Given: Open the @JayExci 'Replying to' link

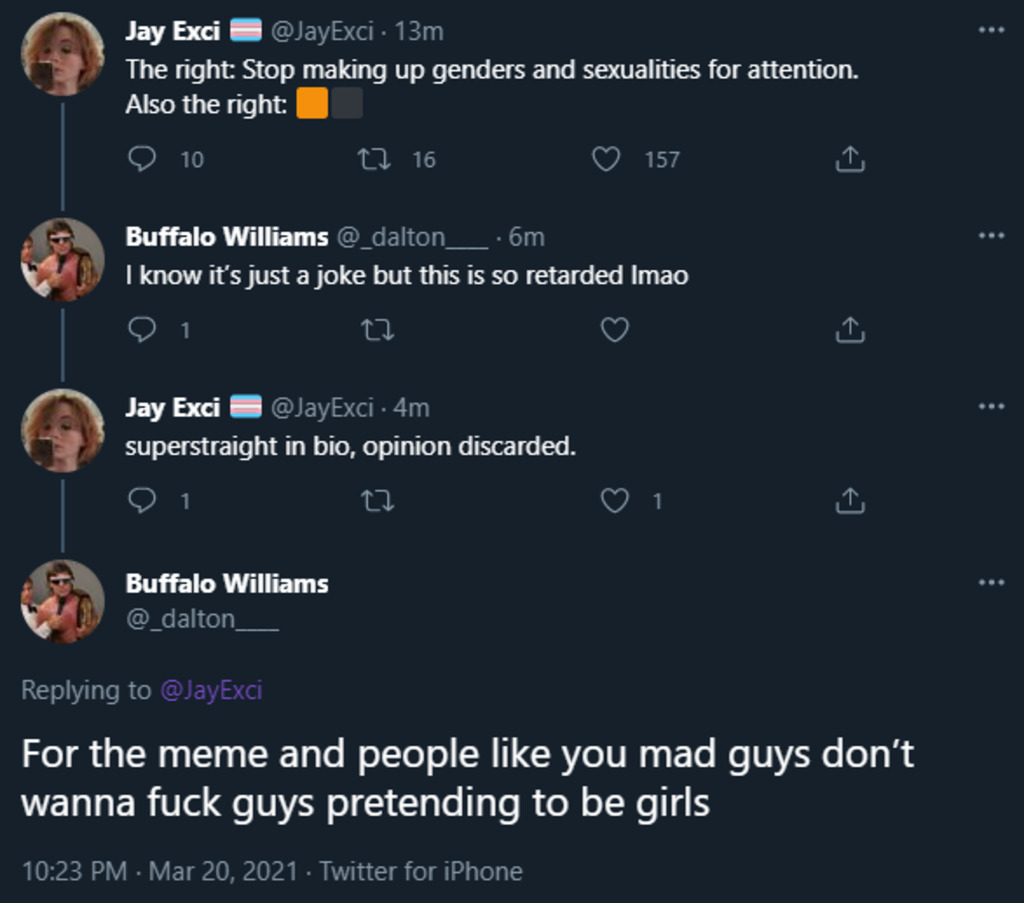Looking at the screenshot, I should (210, 690).
